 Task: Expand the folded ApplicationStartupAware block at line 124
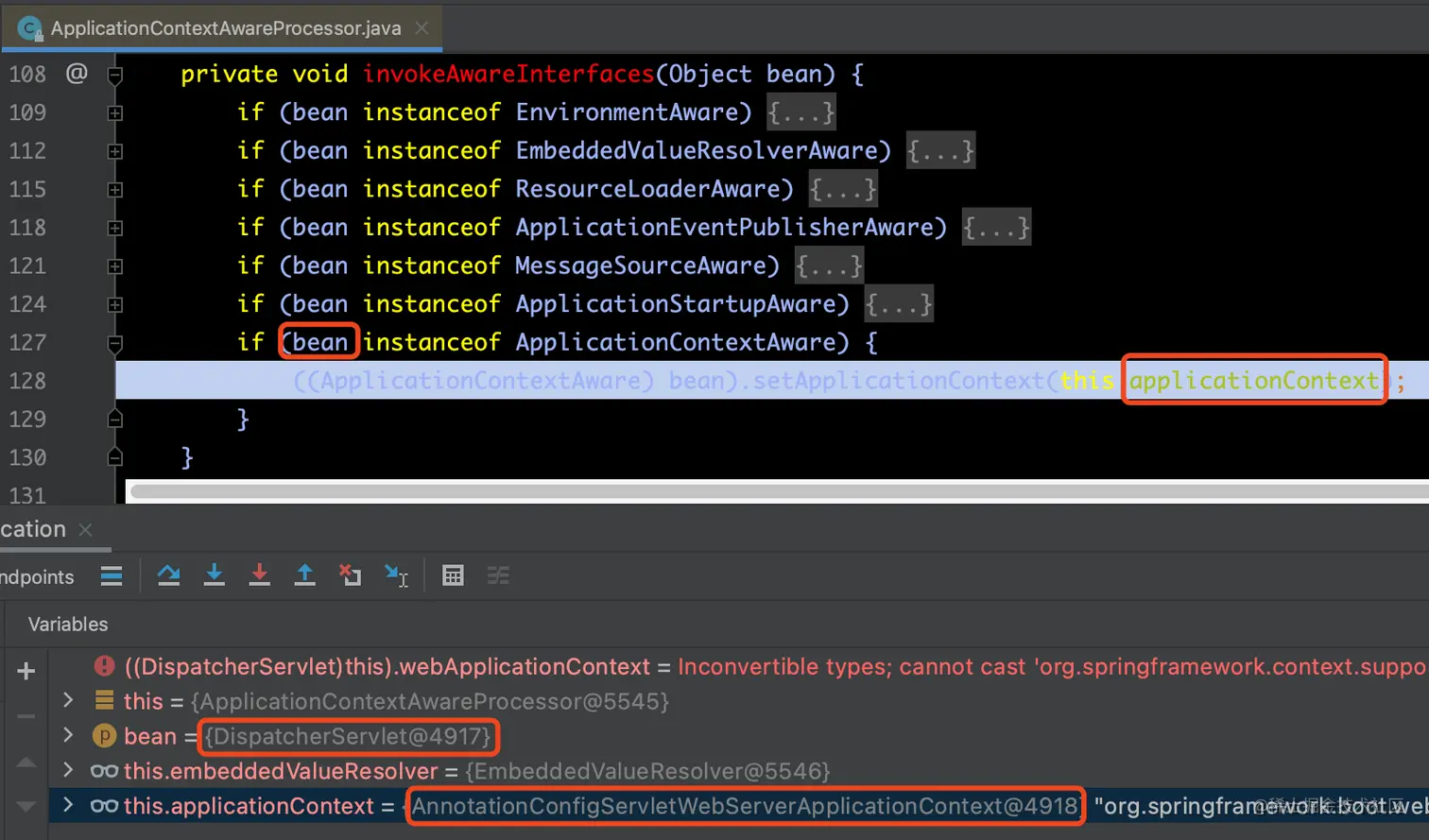[115, 304]
